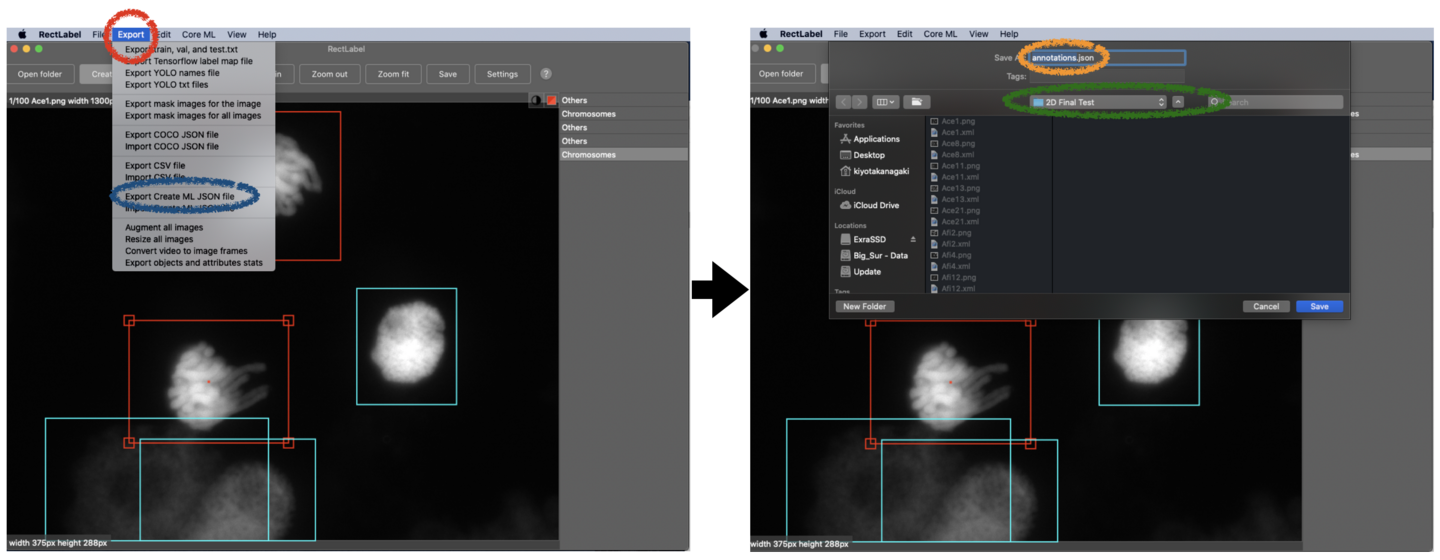The height and width of the screenshot is (560, 1440).
Task: Click Cancel in the save dialog
Action: point(1265,306)
